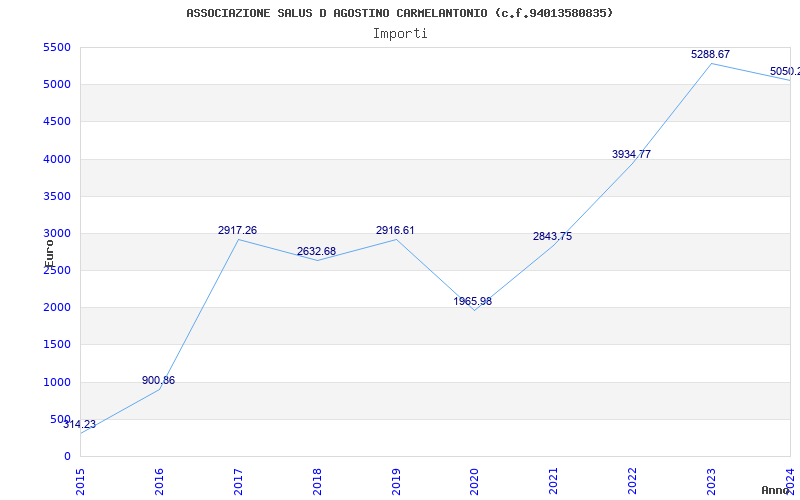Click the x-axis year 2019
The height and width of the screenshot is (500, 800).
pyautogui.click(x=396, y=482)
